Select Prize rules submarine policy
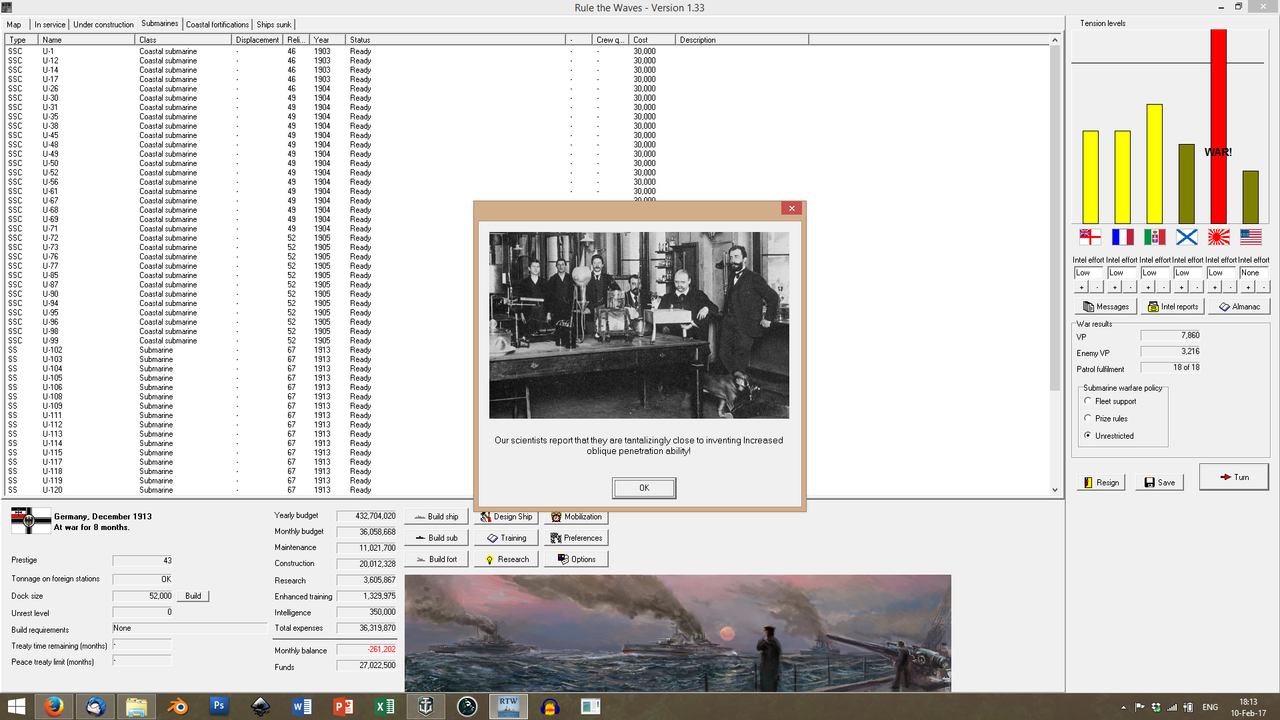 click(1089, 418)
